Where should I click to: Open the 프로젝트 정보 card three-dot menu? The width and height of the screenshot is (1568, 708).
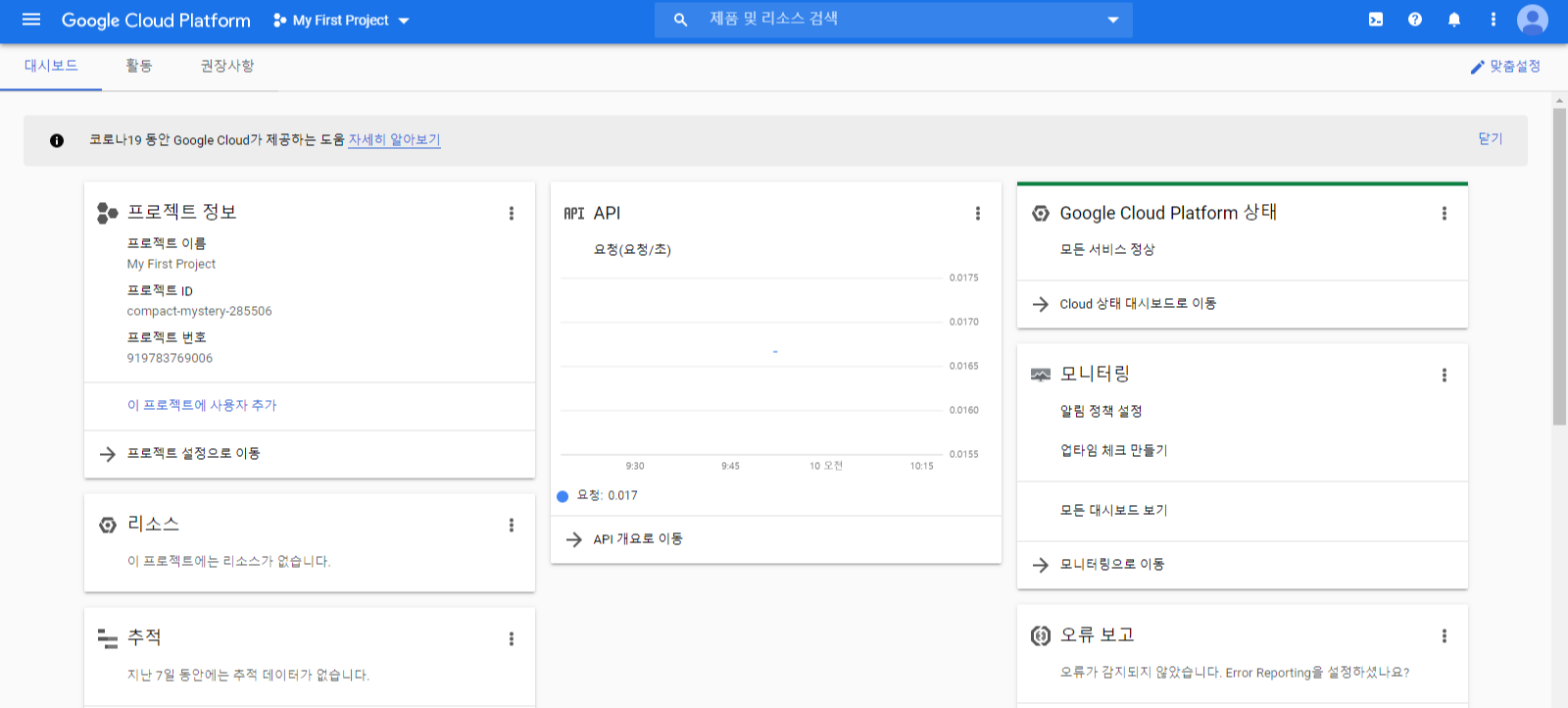pyautogui.click(x=512, y=213)
